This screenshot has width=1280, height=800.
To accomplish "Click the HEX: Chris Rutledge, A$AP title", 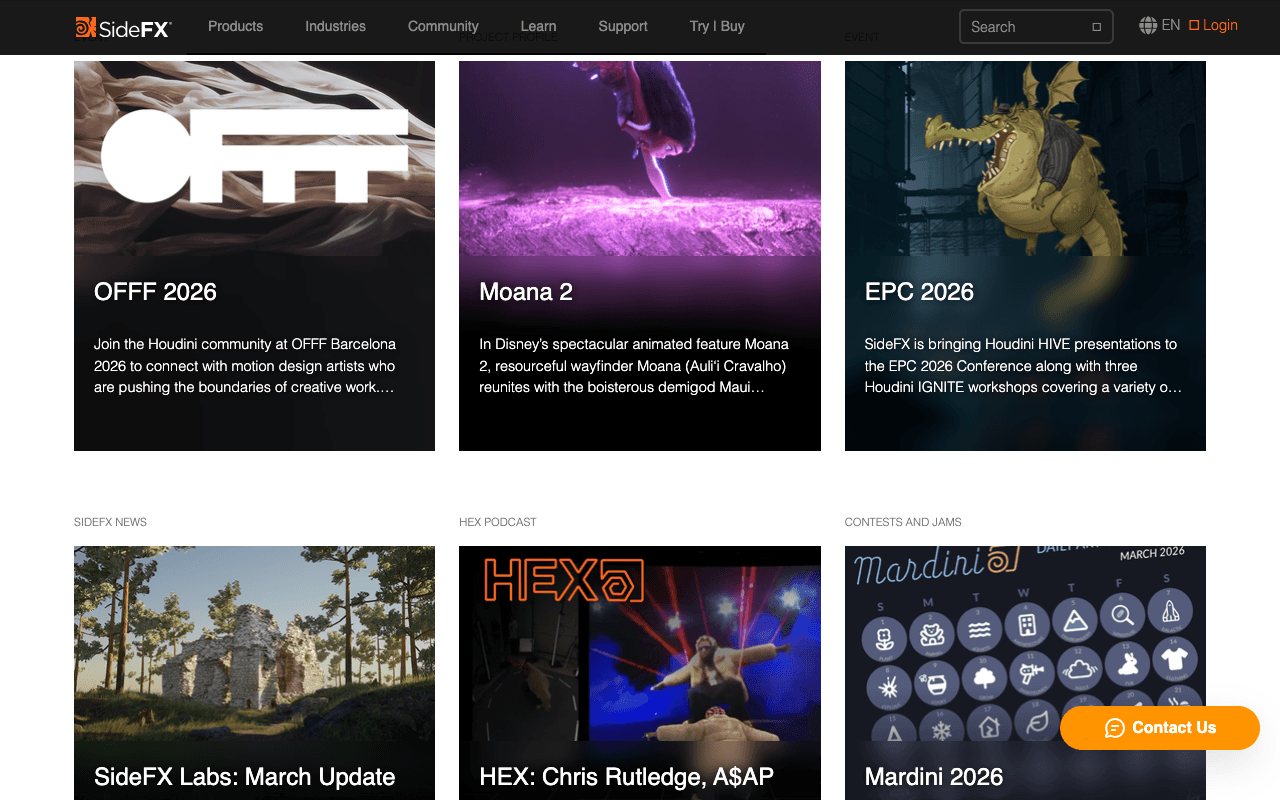I will point(626,777).
